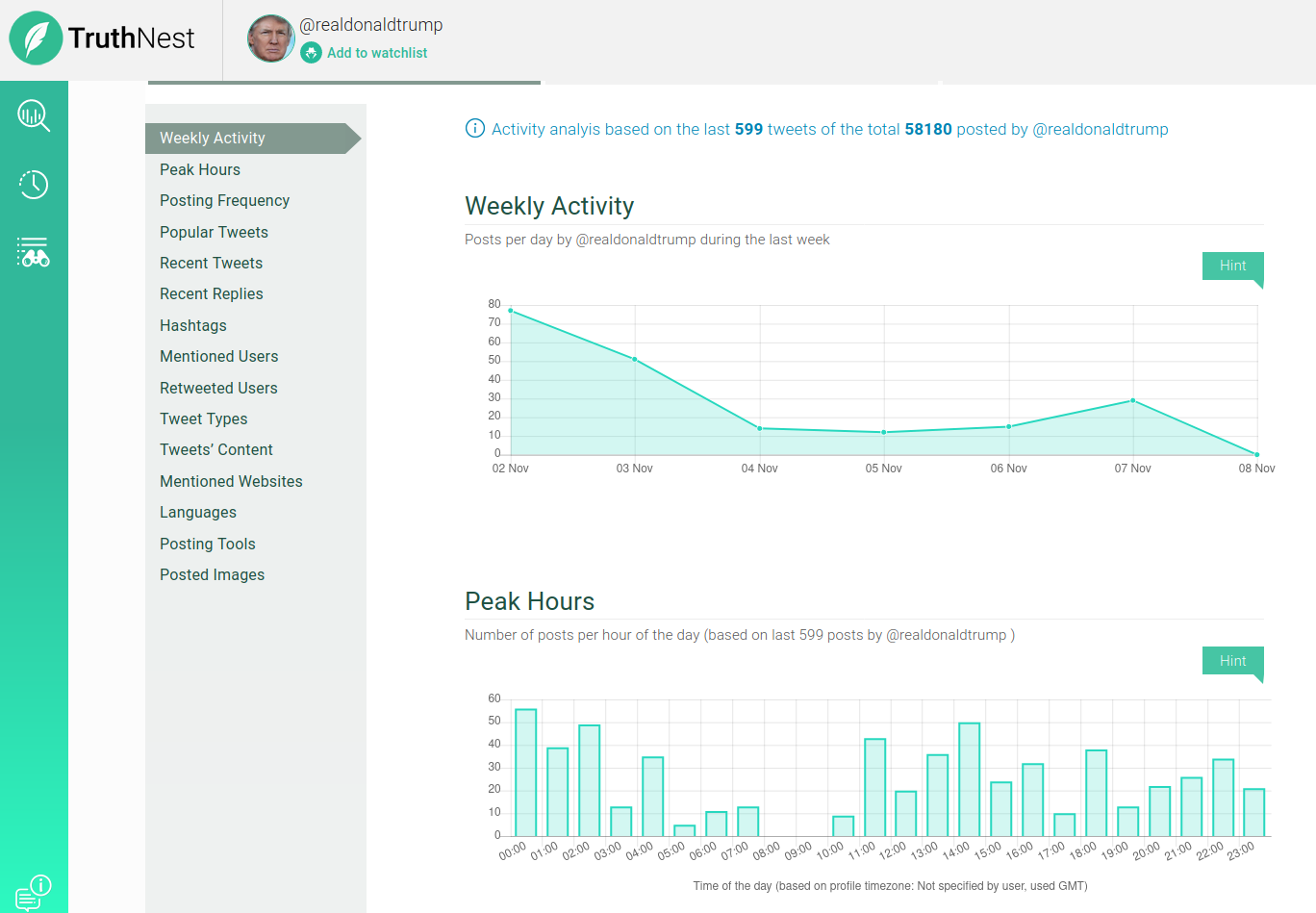Click the 14:00 bar in Peak Hours
This screenshot has height=913, width=1316.
pos(970,779)
